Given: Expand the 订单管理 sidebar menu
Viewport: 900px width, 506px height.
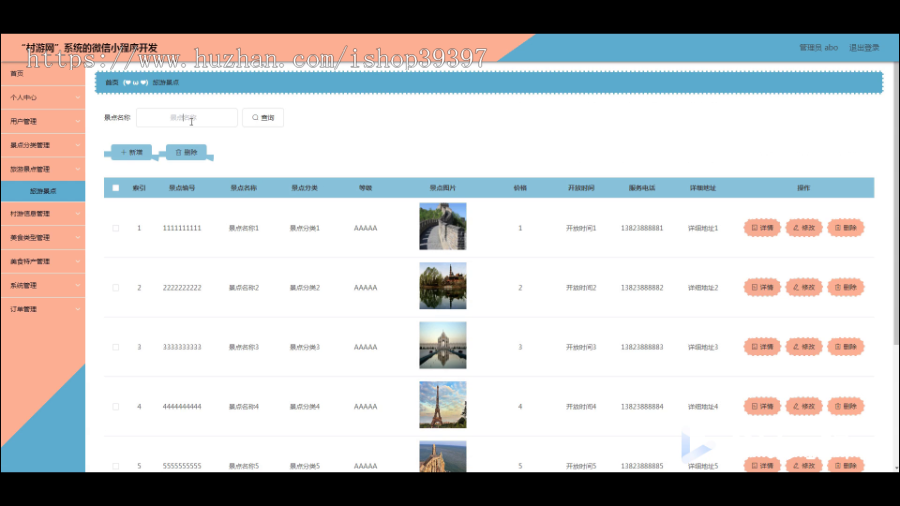Looking at the screenshot, I should coord(43,309).
